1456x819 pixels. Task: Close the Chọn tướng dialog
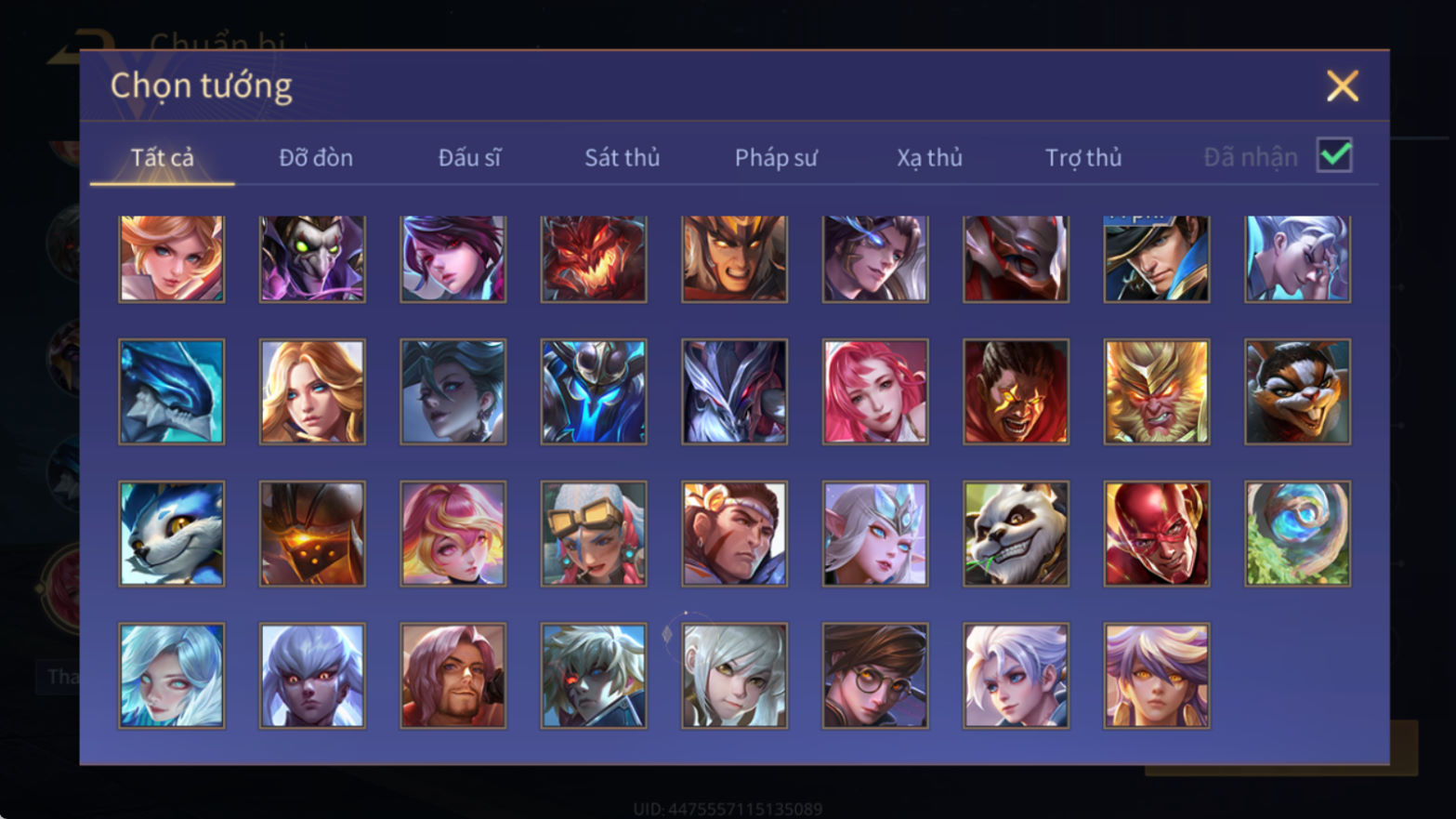pos(1342,86)
